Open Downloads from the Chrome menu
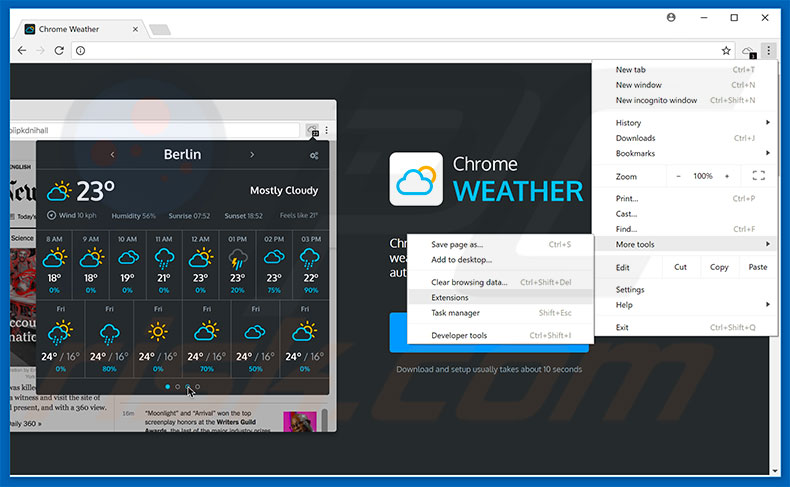The image size is (790, 487). point(685,138)
